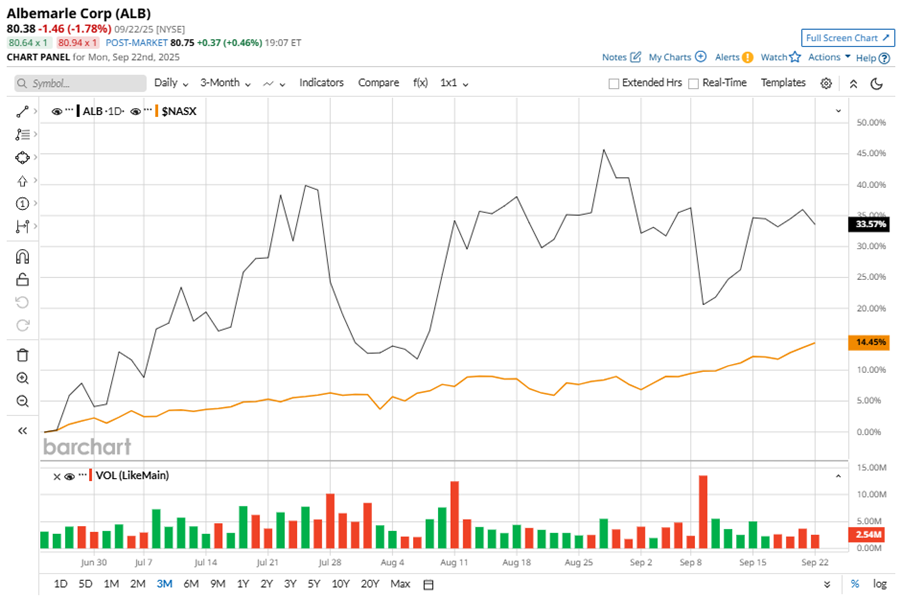Select the text and annotation list tool
The image size is (902, 598).
pos(22,135)
